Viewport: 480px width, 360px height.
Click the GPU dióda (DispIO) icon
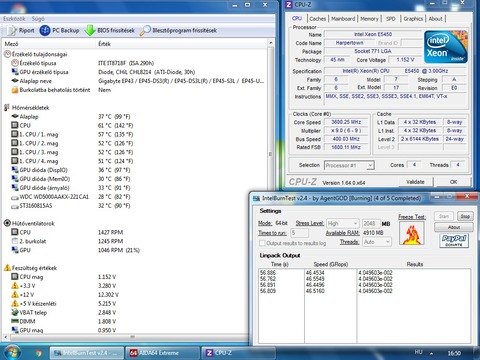tap(15, 170)
